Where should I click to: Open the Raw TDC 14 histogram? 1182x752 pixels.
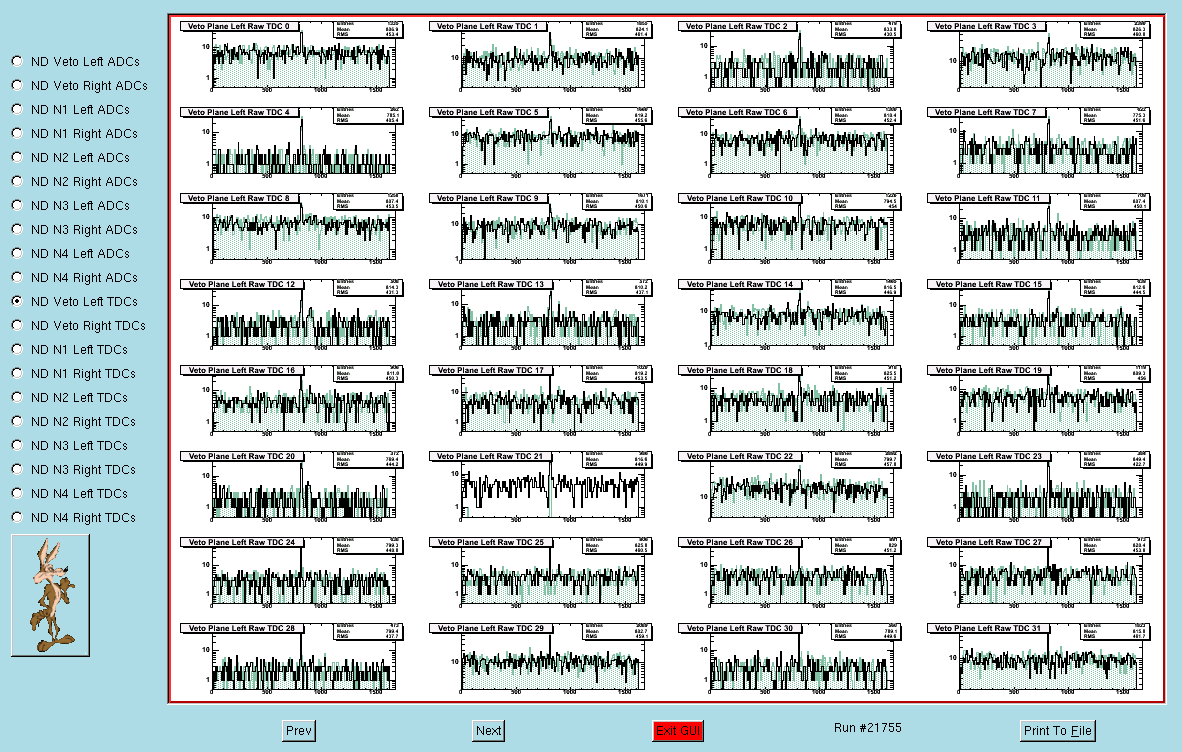tap(790, 316)
